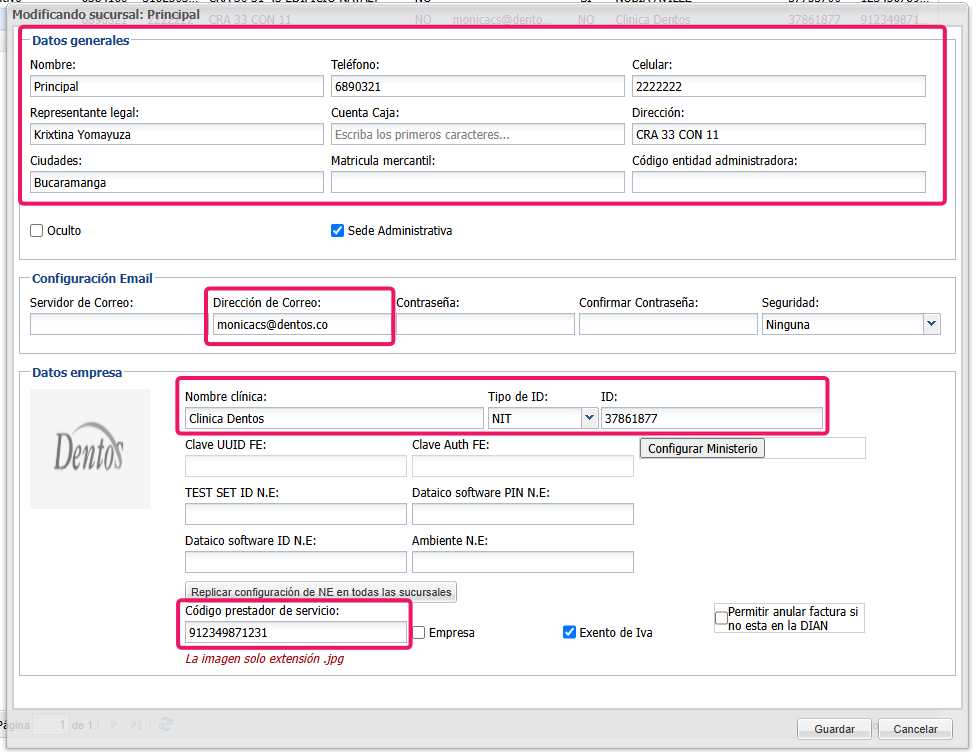The image size is (976, 755).
Task: Click the Dentos logo image
Action: [x=90, y=449]
